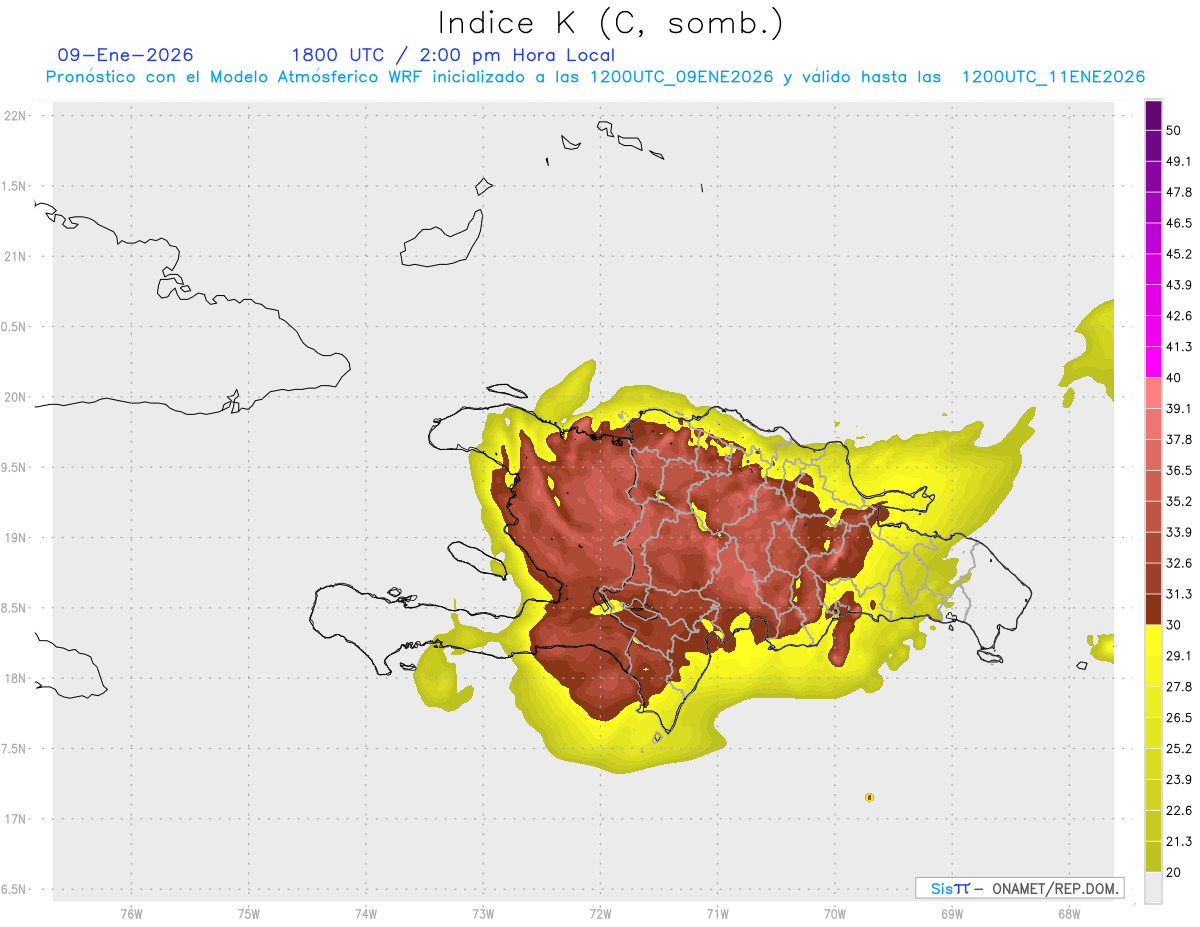1200x927 pixels.
Task: Click the colorbar value 29.1
Action: pyautogui.click(x=1179, y=656)
